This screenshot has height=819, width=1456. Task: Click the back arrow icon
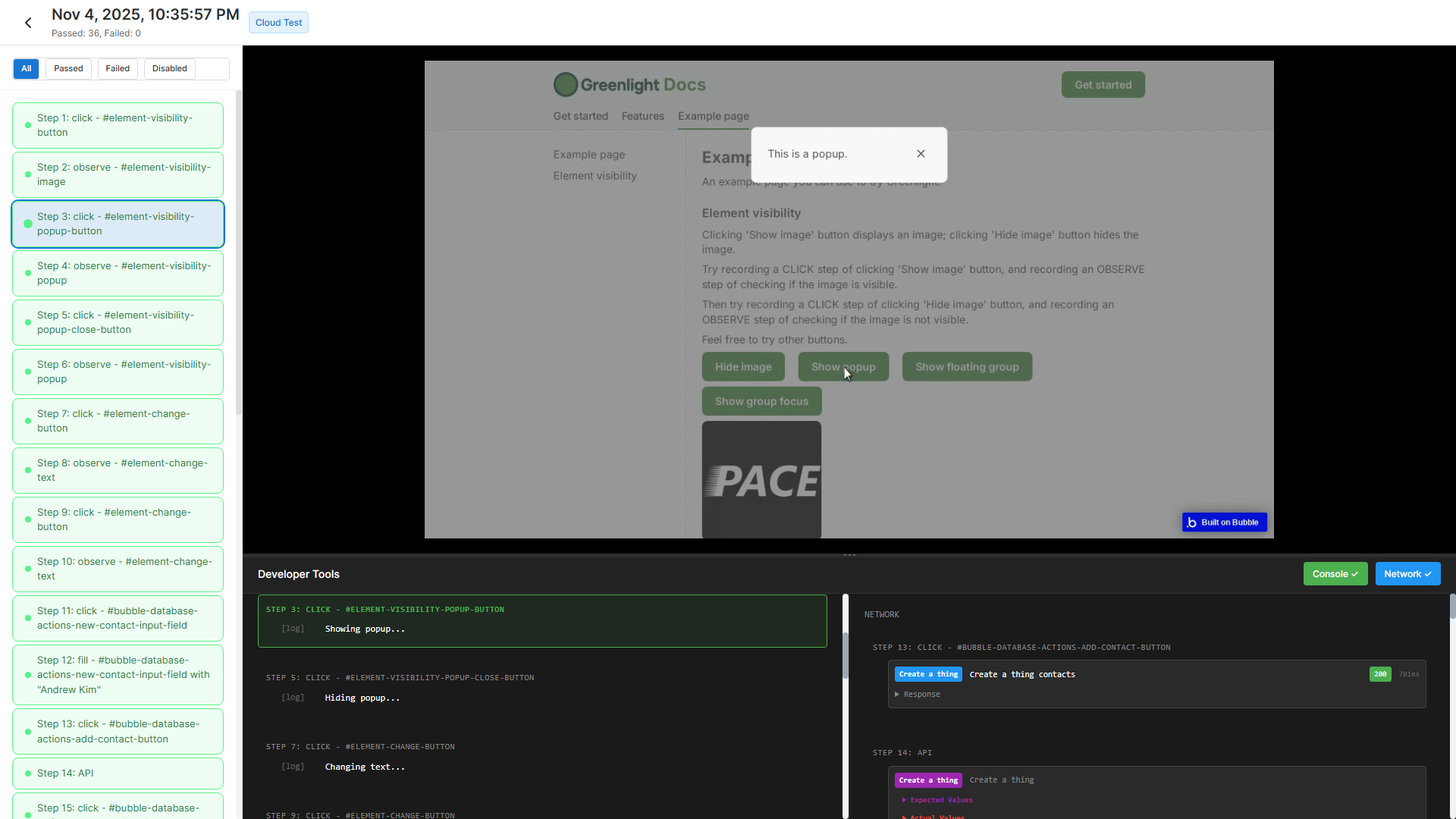[x=28, y=23]
